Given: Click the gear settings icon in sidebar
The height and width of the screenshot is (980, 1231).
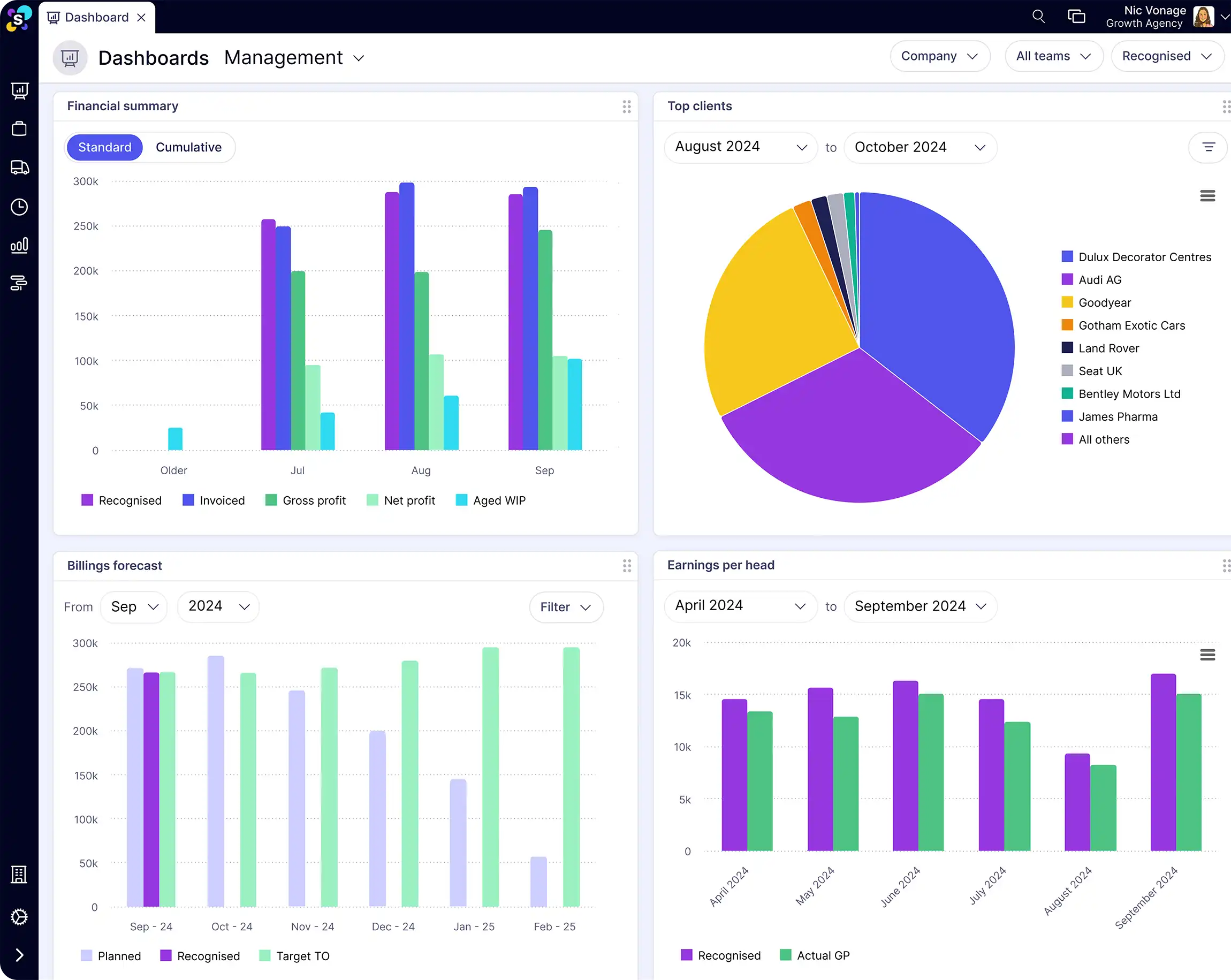Looking at the screenshot, I should [19, 917].
